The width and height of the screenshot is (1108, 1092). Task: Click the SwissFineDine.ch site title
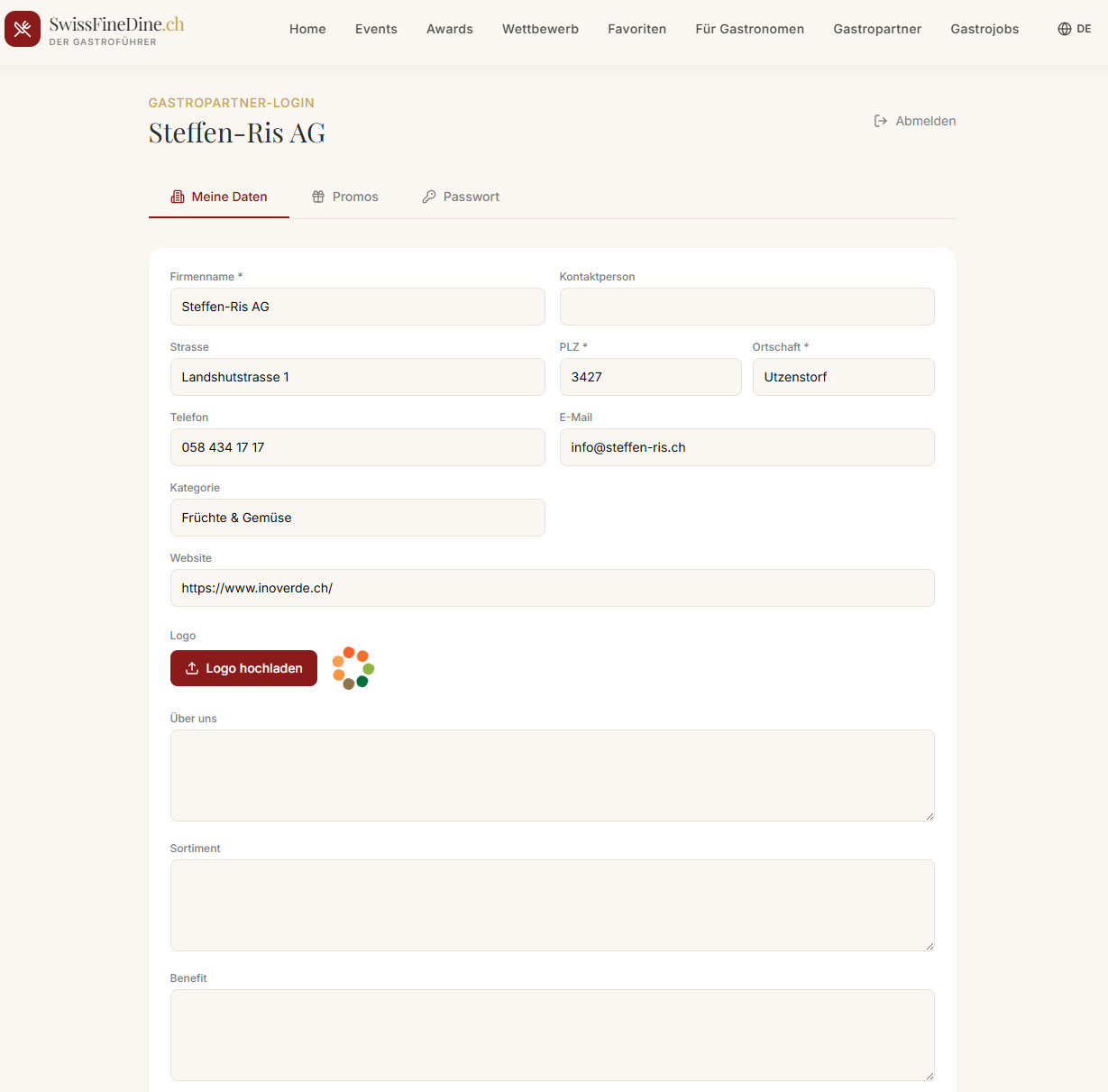[x=117, y=24]
